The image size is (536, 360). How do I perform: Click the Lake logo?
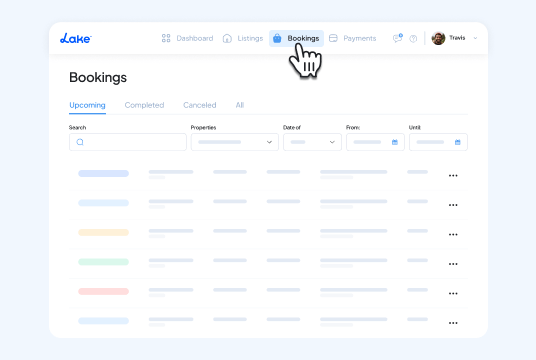(x=76, y=38)
